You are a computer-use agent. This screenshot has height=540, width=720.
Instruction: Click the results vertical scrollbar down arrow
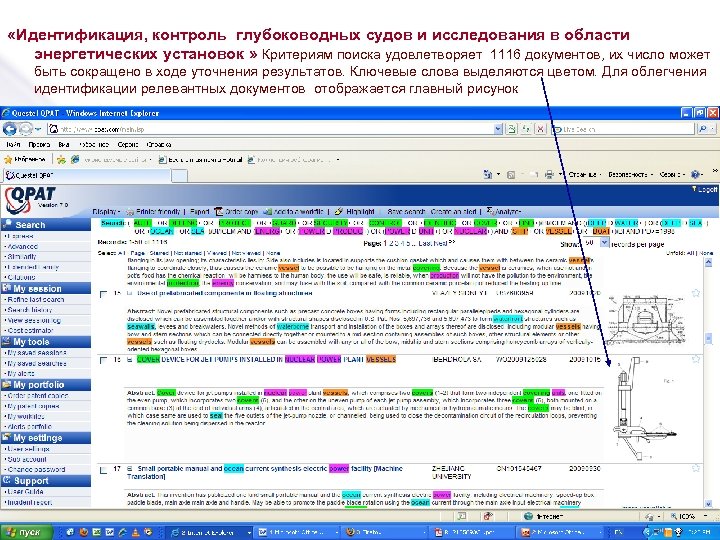[708, 503]
